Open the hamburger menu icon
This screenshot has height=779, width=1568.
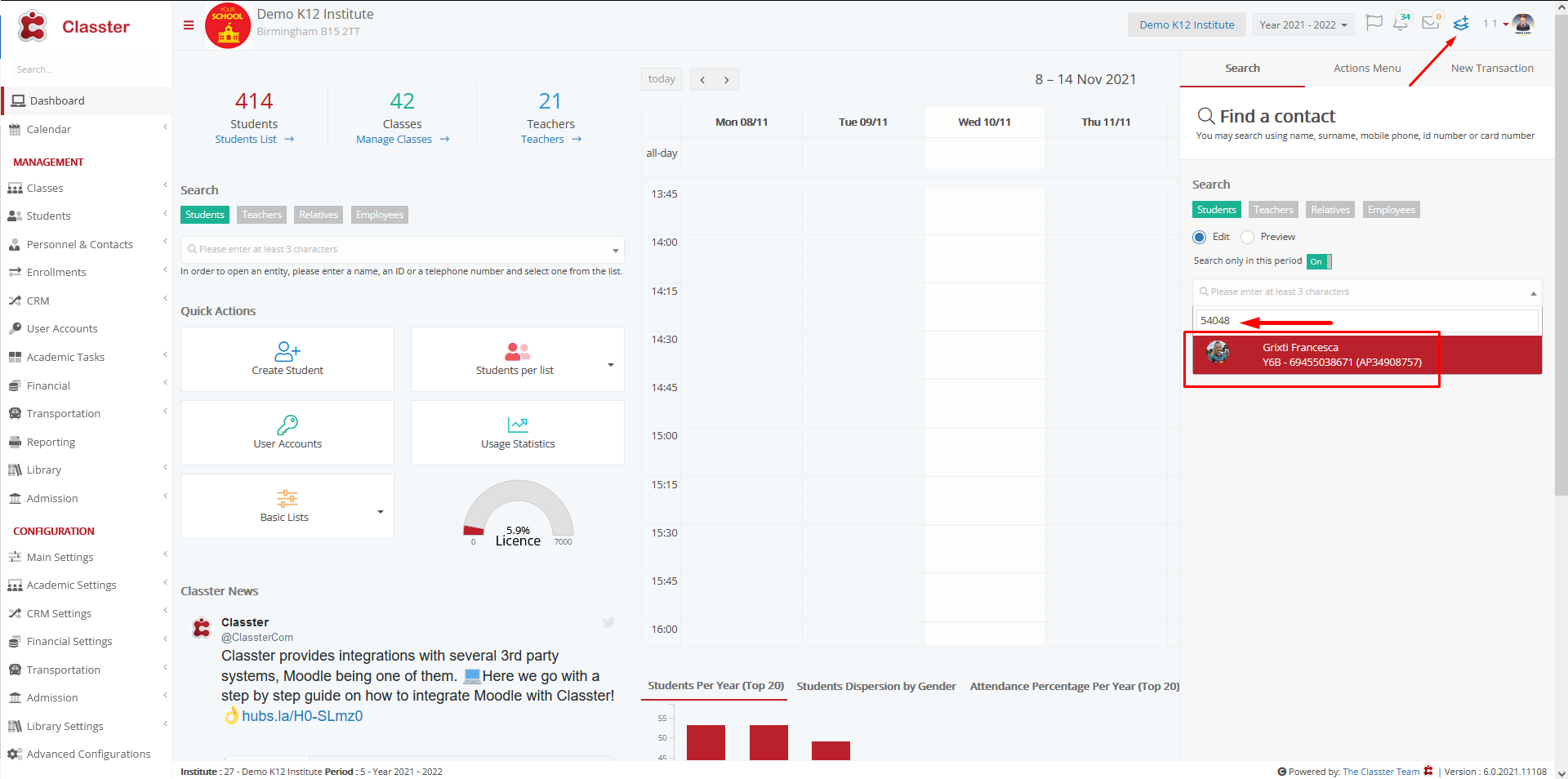point(189,25)
